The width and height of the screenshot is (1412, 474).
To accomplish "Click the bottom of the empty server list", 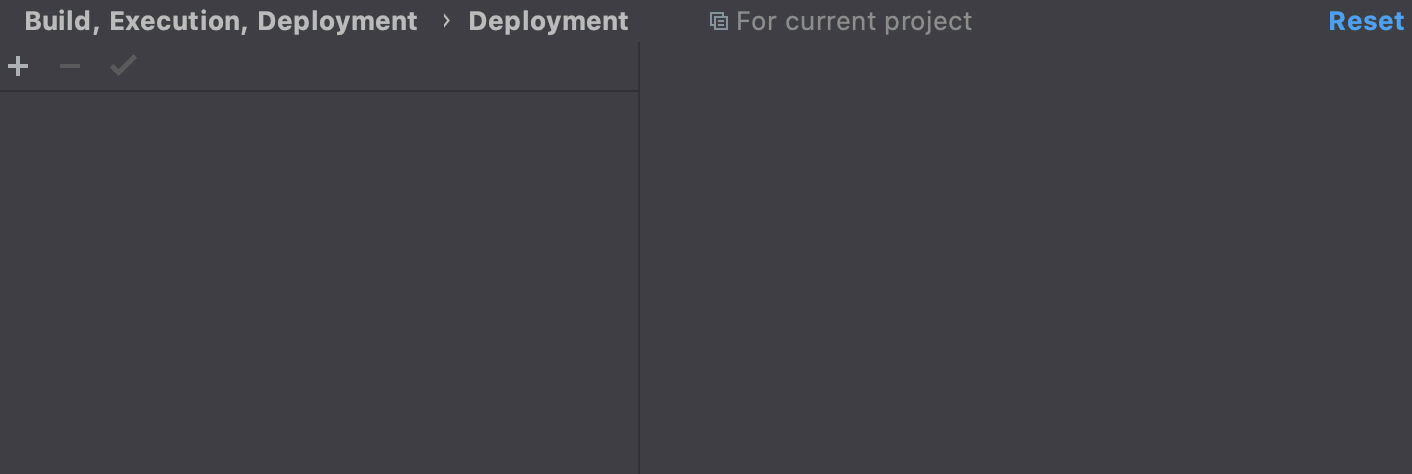I will 318,455.
